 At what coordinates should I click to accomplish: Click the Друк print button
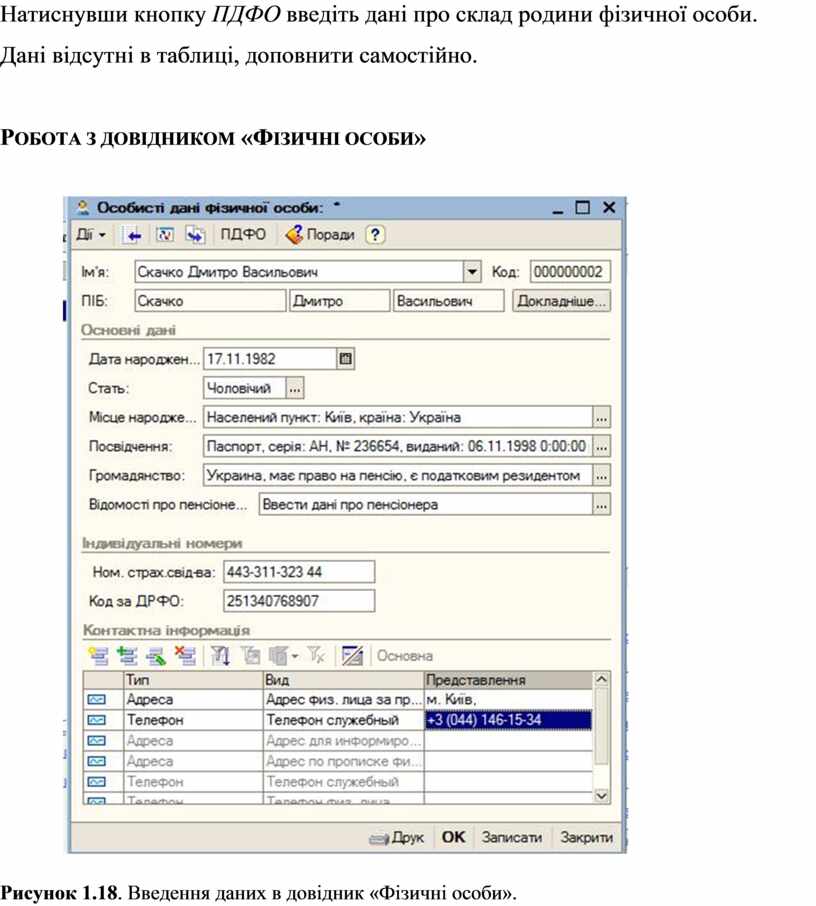point(398,837)
